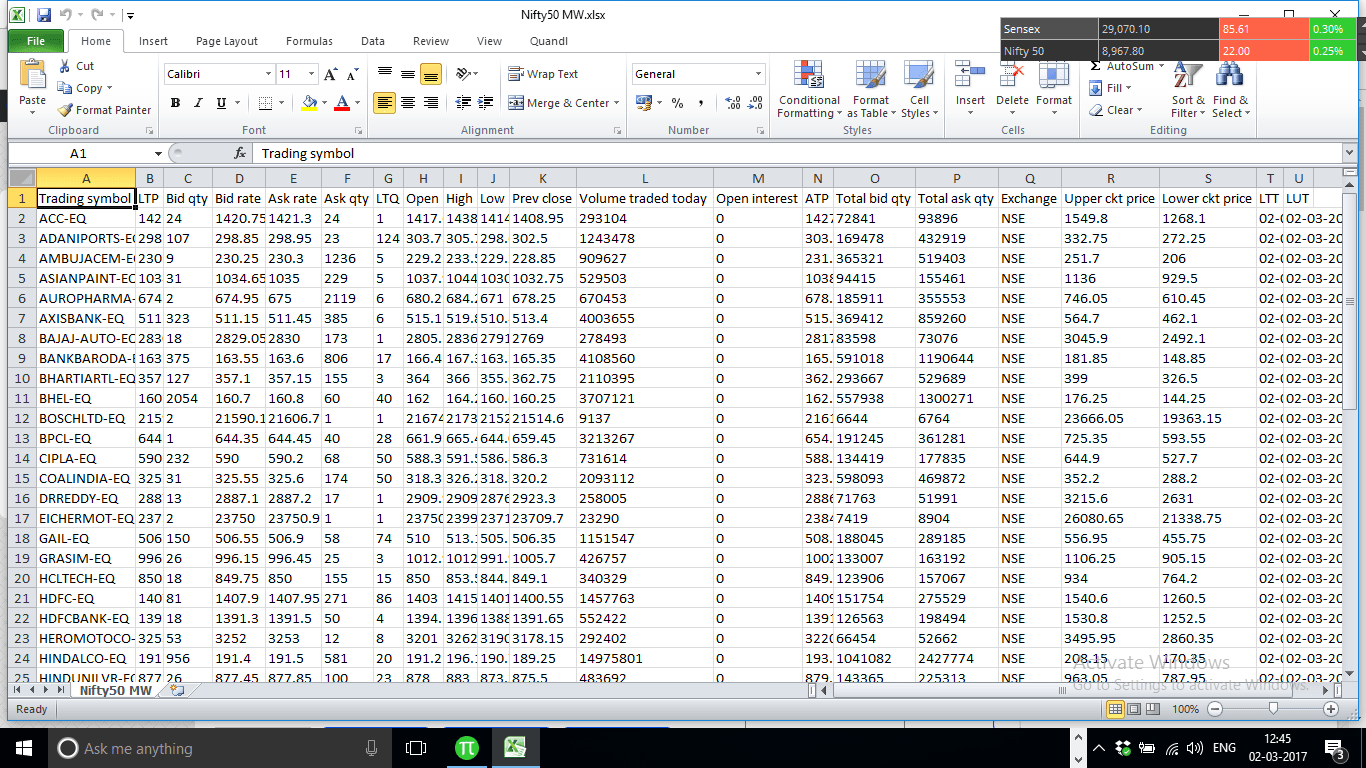Open Format as Table gallery
1366x768 pixels.
[x=870, y=90]
